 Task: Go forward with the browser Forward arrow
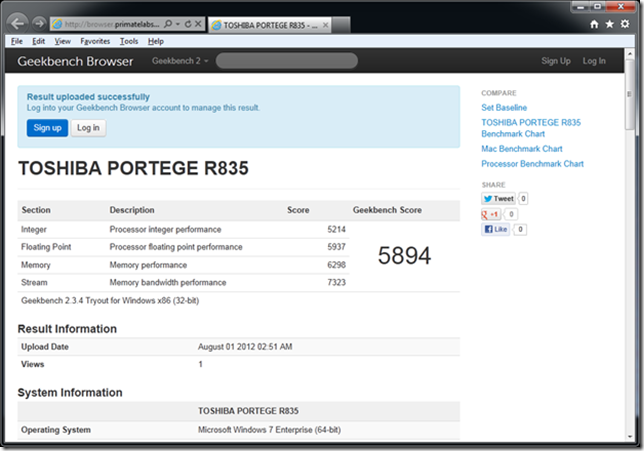click(39, 24)
